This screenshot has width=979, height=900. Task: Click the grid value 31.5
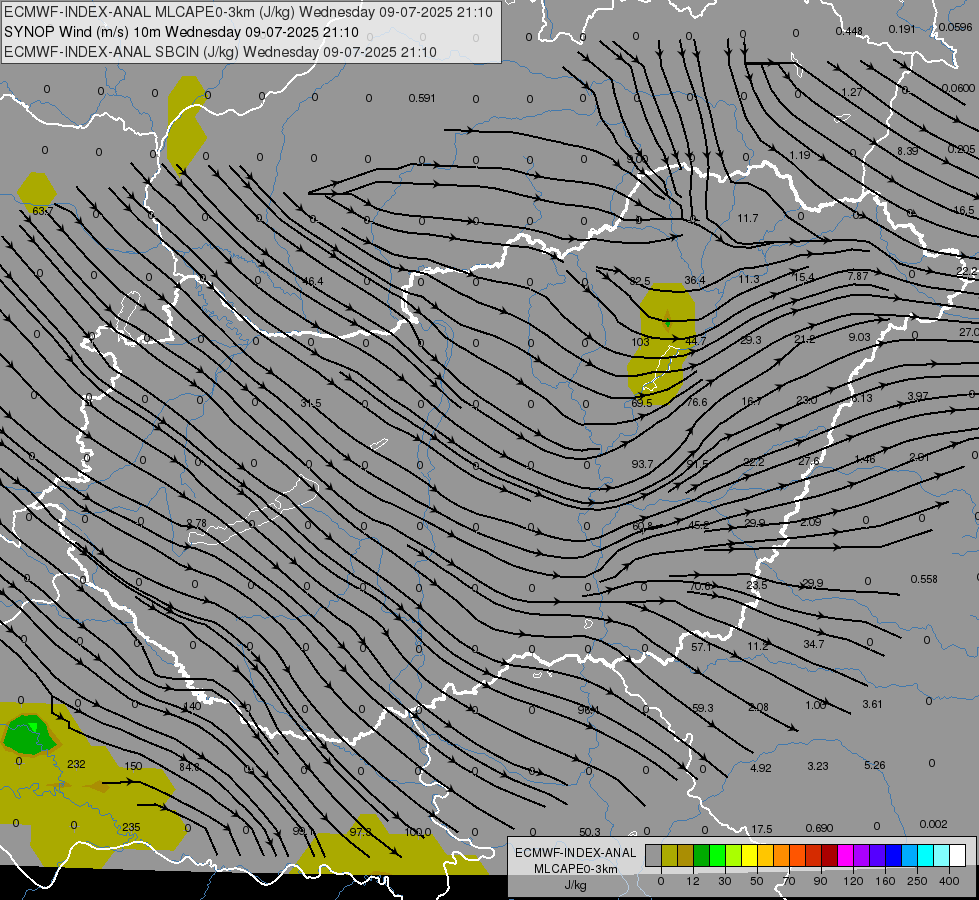pos(311,403)
